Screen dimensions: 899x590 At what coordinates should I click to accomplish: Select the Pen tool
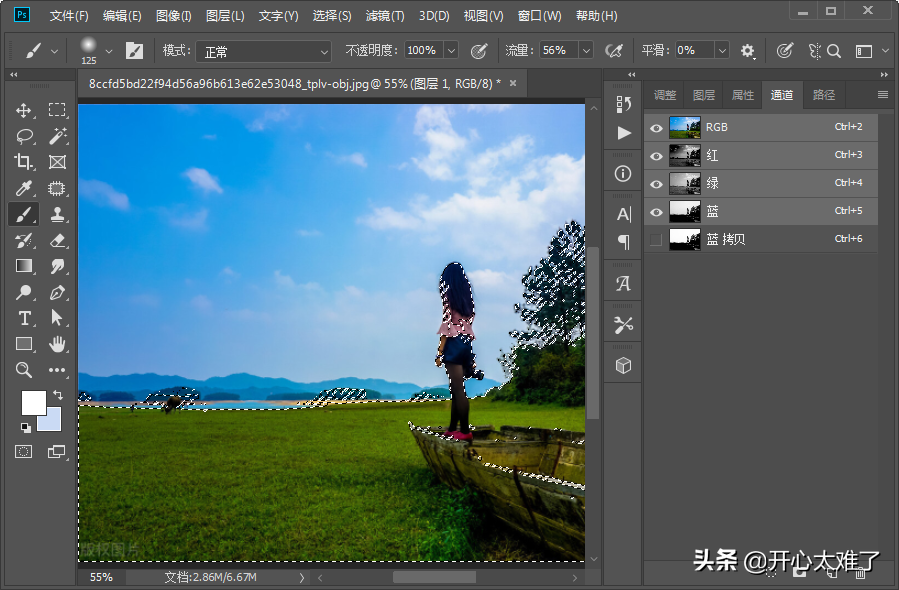pos(57,292)
